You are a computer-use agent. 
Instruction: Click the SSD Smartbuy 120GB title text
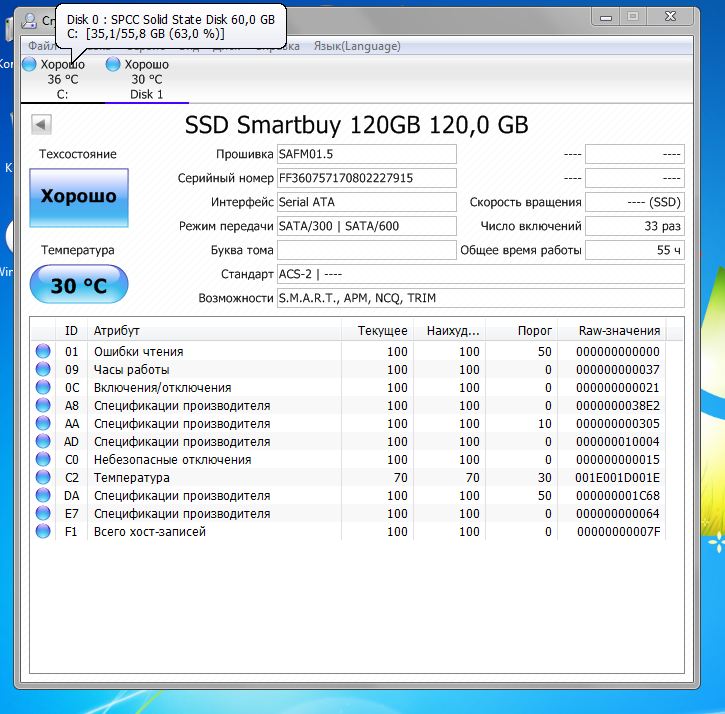356,125
